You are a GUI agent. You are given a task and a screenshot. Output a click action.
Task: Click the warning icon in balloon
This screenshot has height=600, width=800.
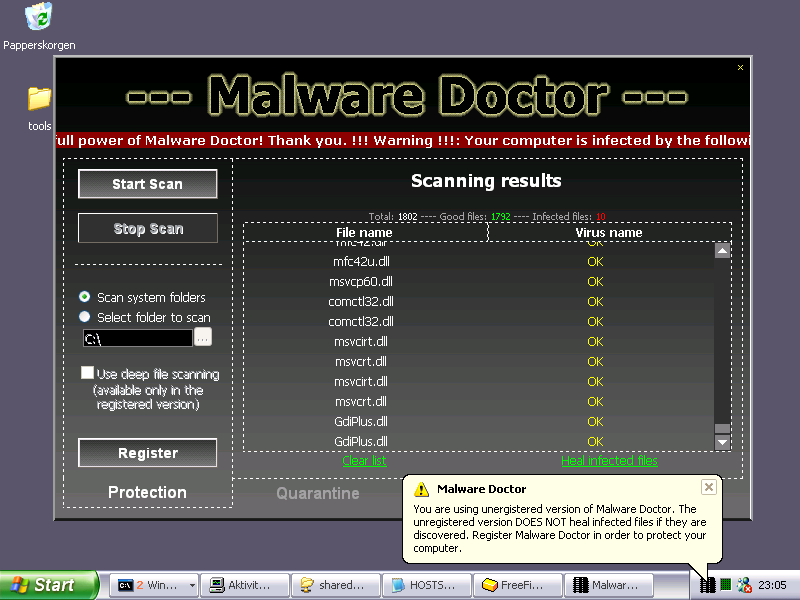tap(421, 489)
